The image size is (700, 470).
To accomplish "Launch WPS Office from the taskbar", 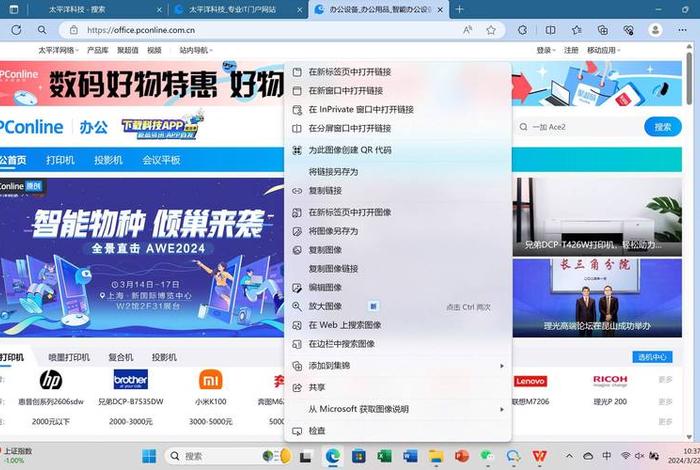I will [x=539, y=456].
